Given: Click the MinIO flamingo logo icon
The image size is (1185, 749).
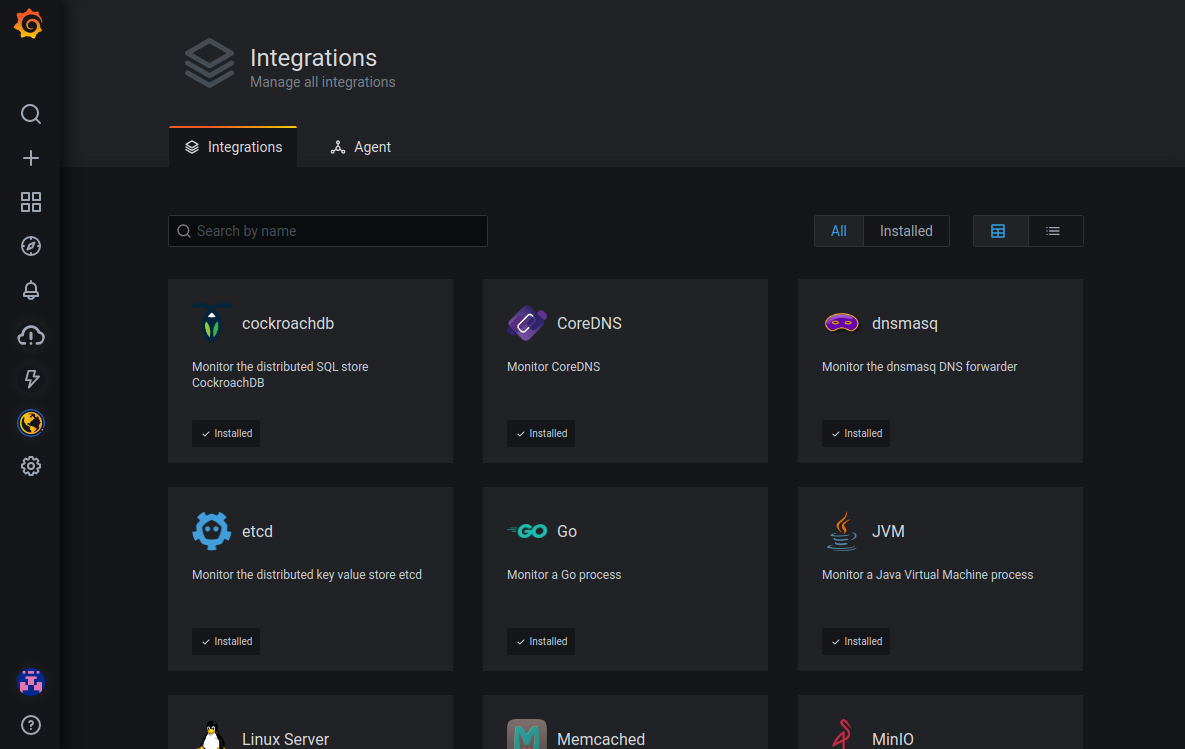Looking at the screenshot, I should pos(841,735).
